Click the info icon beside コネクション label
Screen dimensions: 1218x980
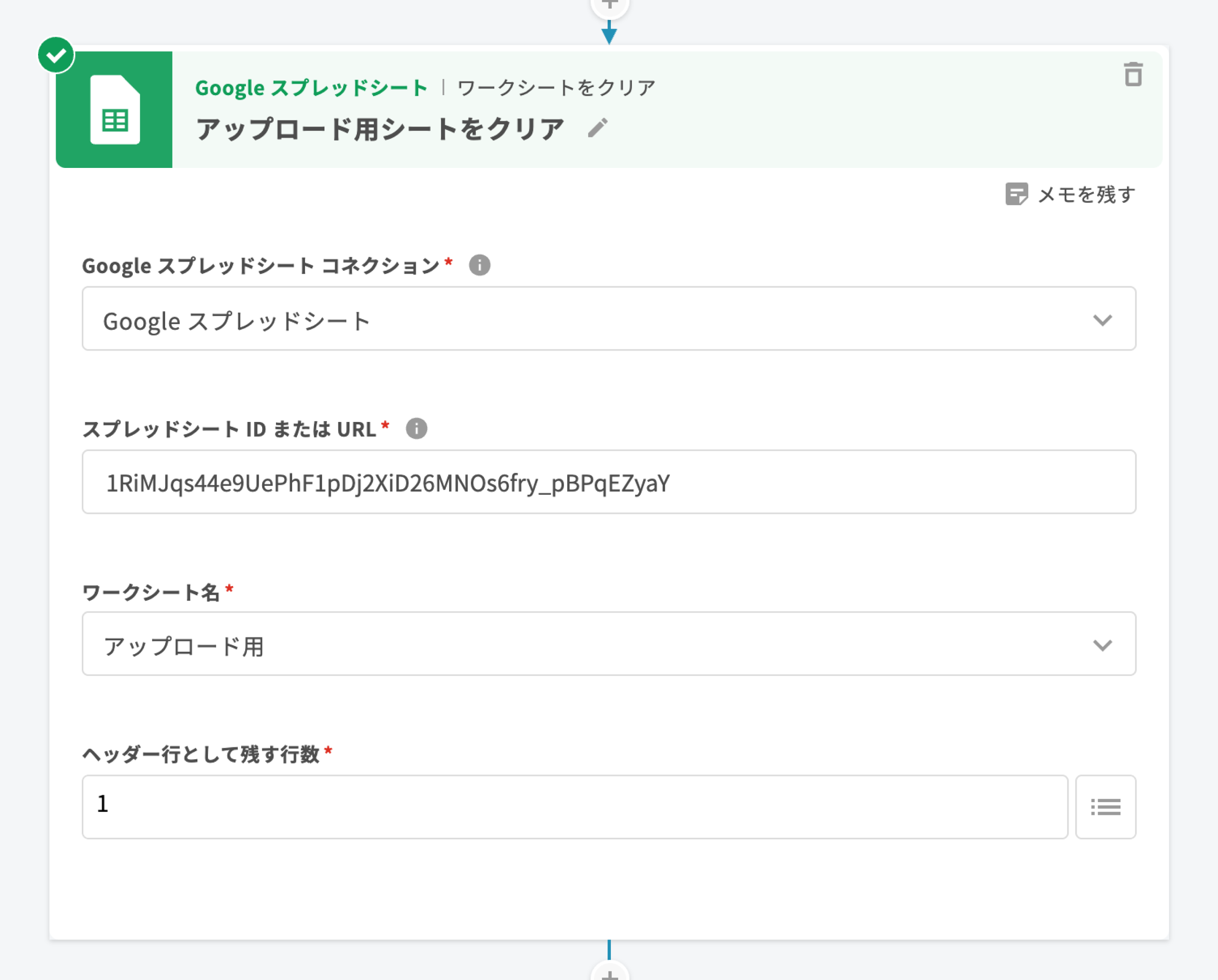(x=479, y=265)
